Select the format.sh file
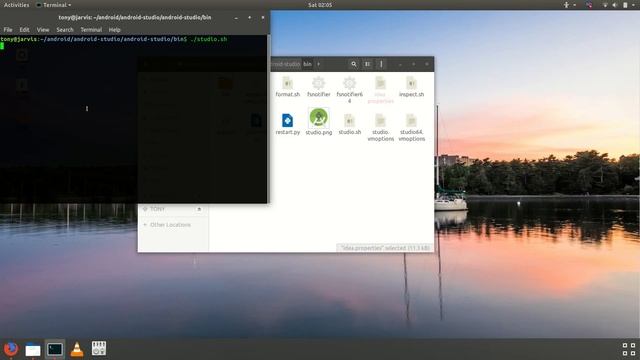Image resolution: width=640 pixels, height=360 pixels. [x=287, y=87]
